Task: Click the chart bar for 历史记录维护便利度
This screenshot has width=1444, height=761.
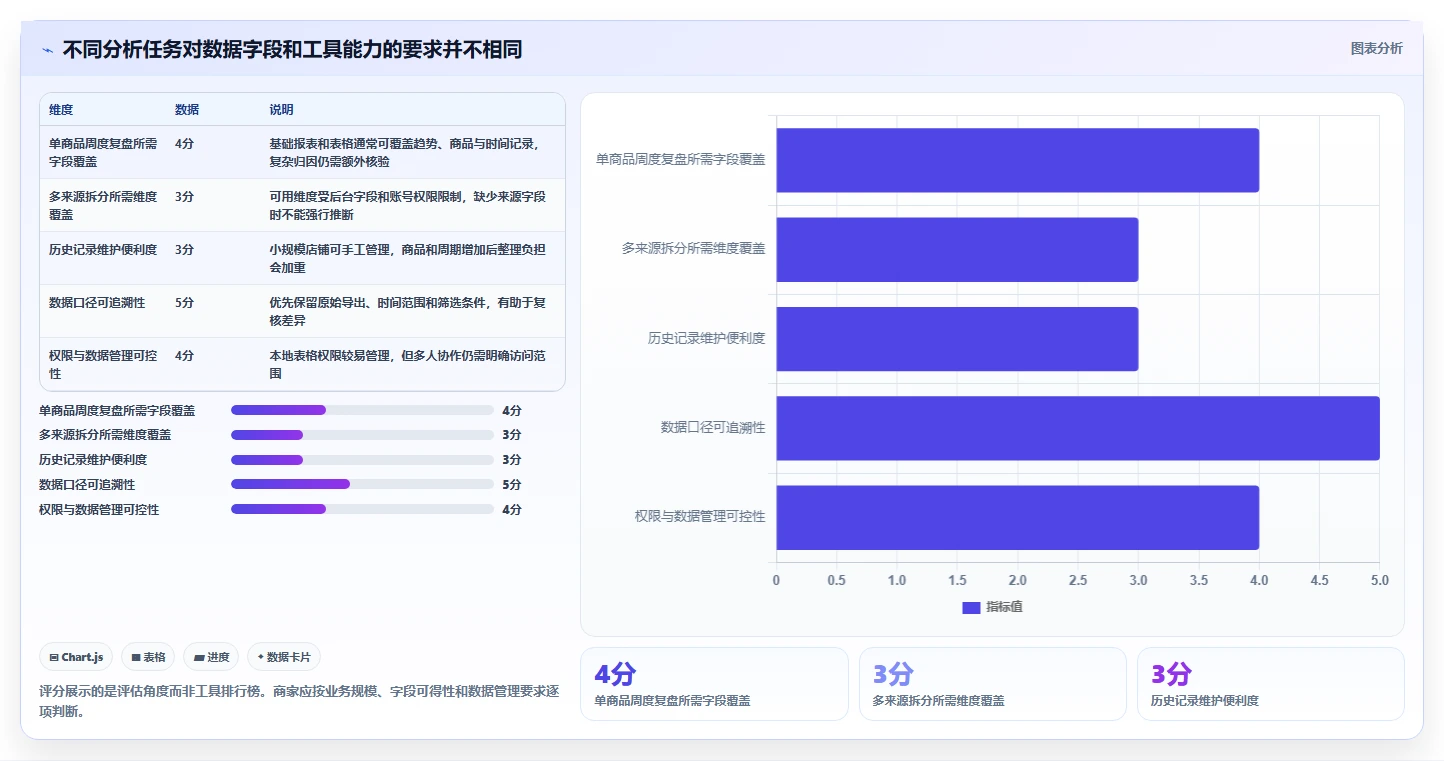Action: [957, 339]
